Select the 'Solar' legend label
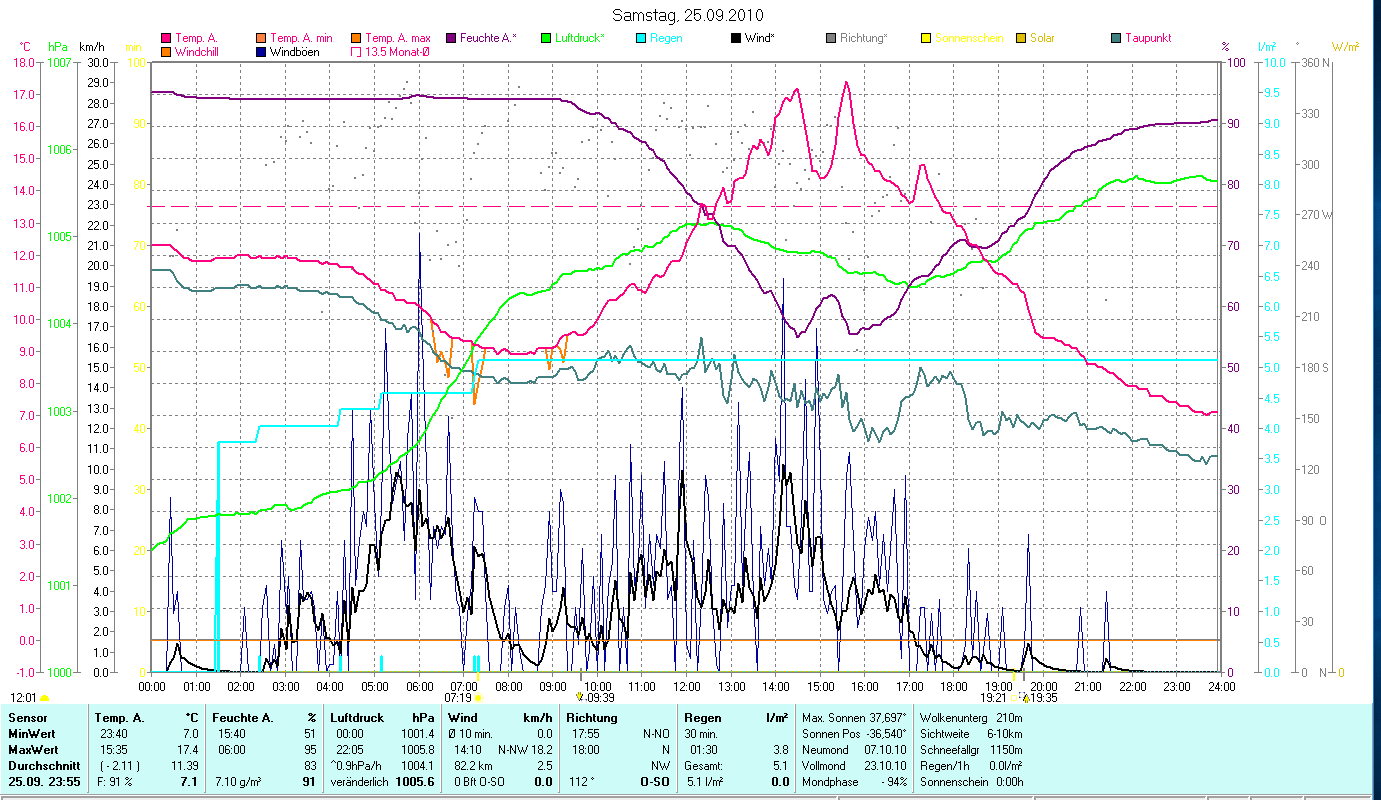The width and height of the screenshot is (1381, 800). pos(1044,38)
